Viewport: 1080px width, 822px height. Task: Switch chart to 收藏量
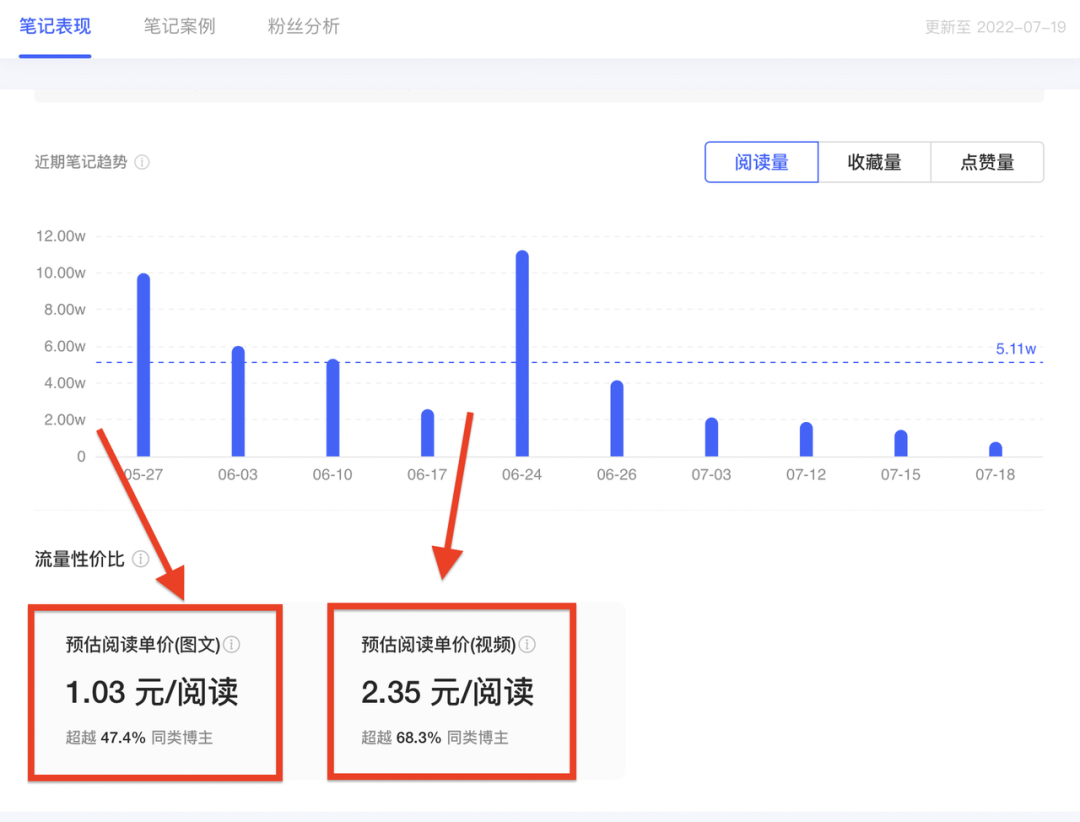pyautogui.click(x=874, y=162)
